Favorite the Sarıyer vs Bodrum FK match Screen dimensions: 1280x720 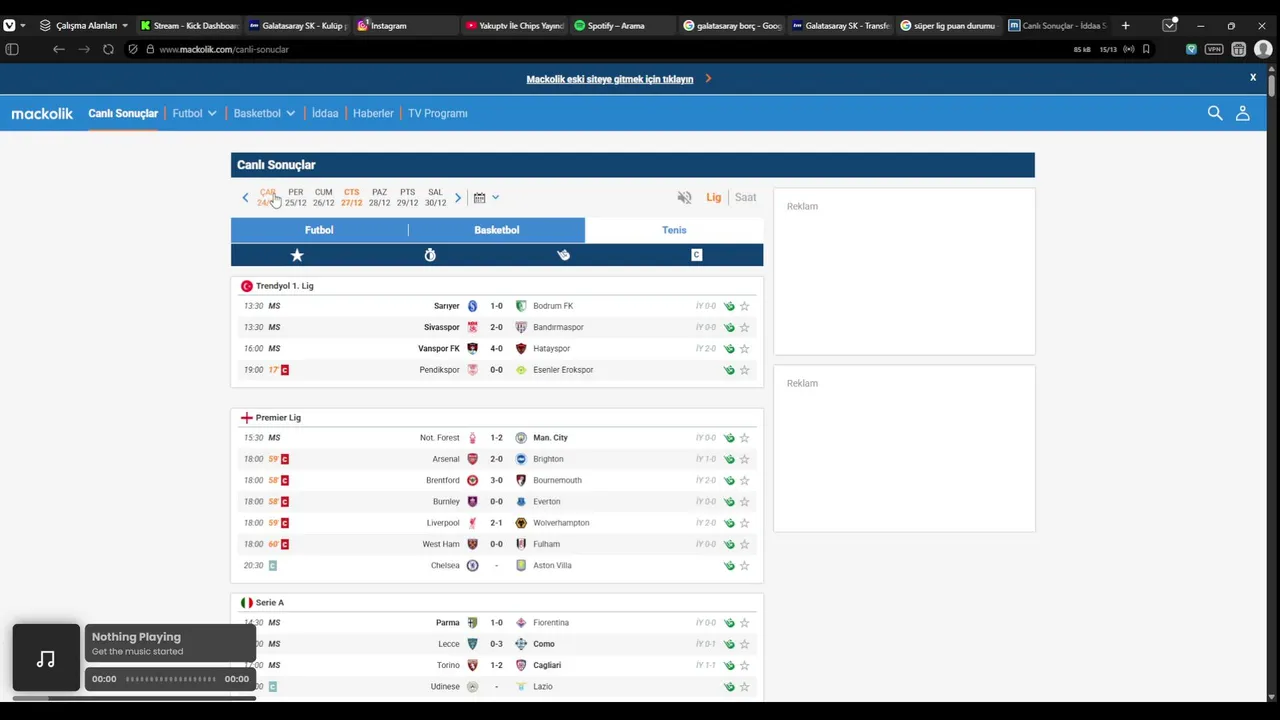(x=744, y=306)
